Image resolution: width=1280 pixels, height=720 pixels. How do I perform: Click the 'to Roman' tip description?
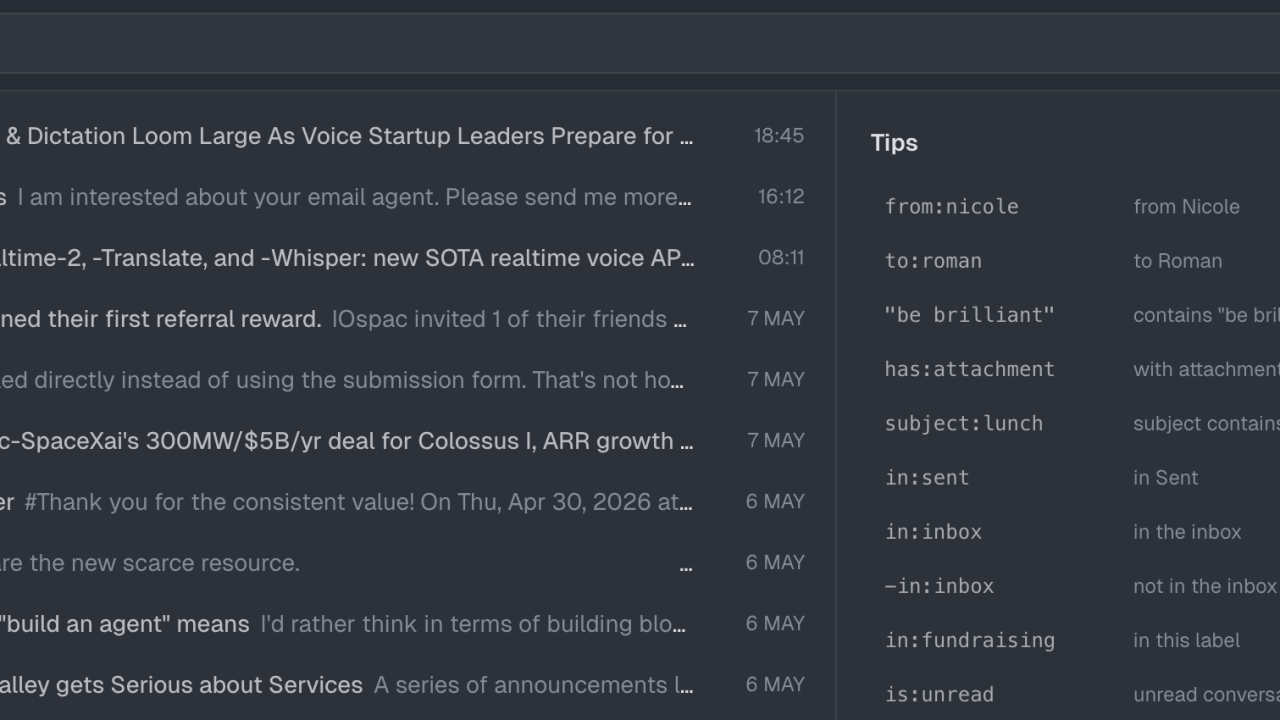click(1177, 261)
